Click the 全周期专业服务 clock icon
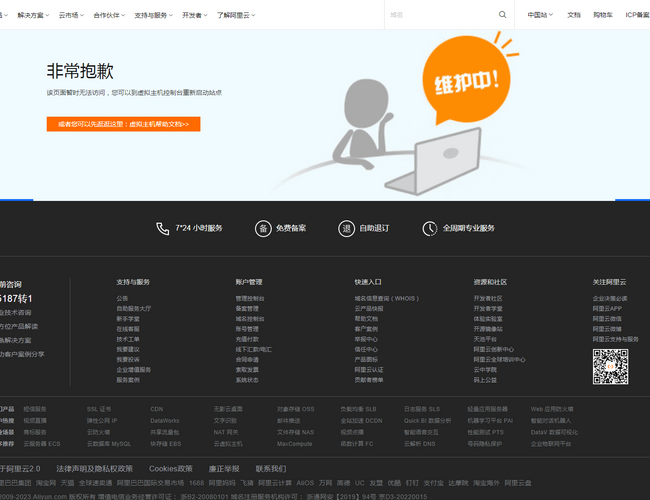This screenshot has width=650, height=500. 430,228
